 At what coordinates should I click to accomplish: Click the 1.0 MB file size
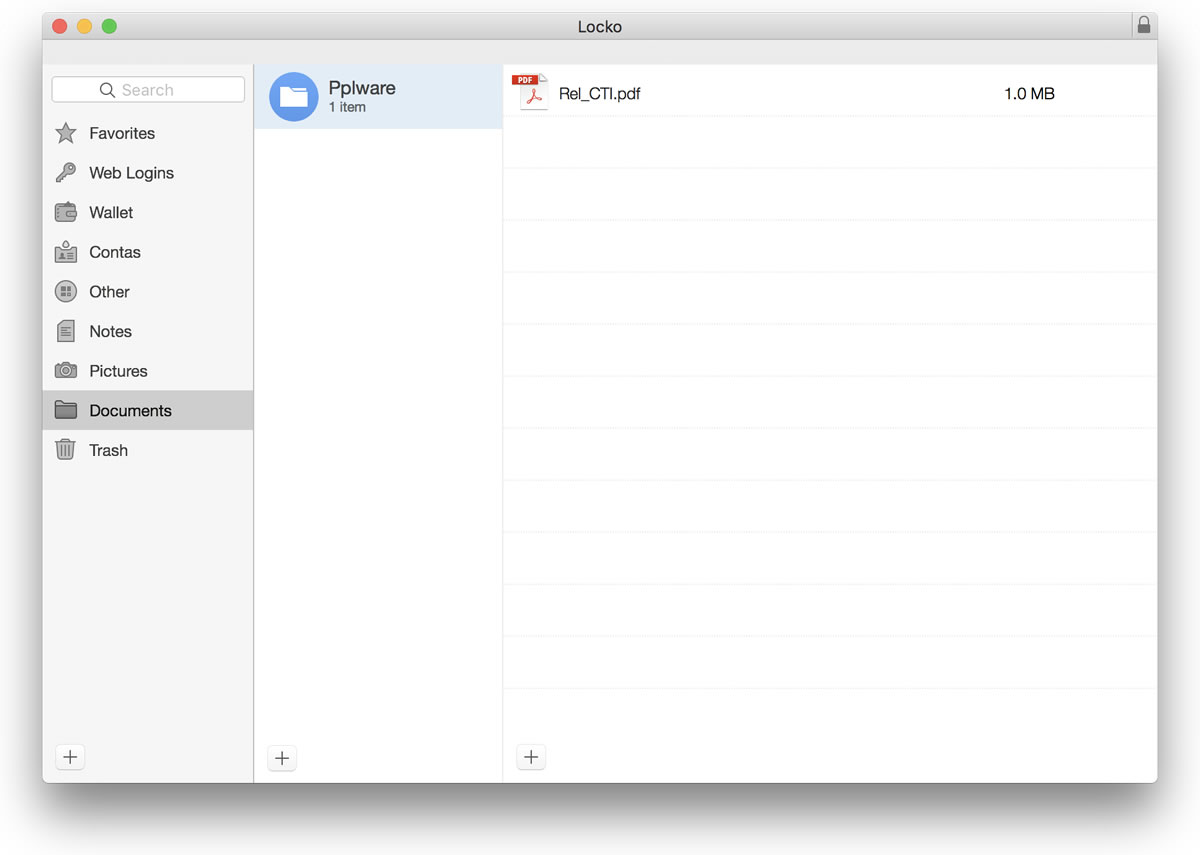click(1029, 94)
